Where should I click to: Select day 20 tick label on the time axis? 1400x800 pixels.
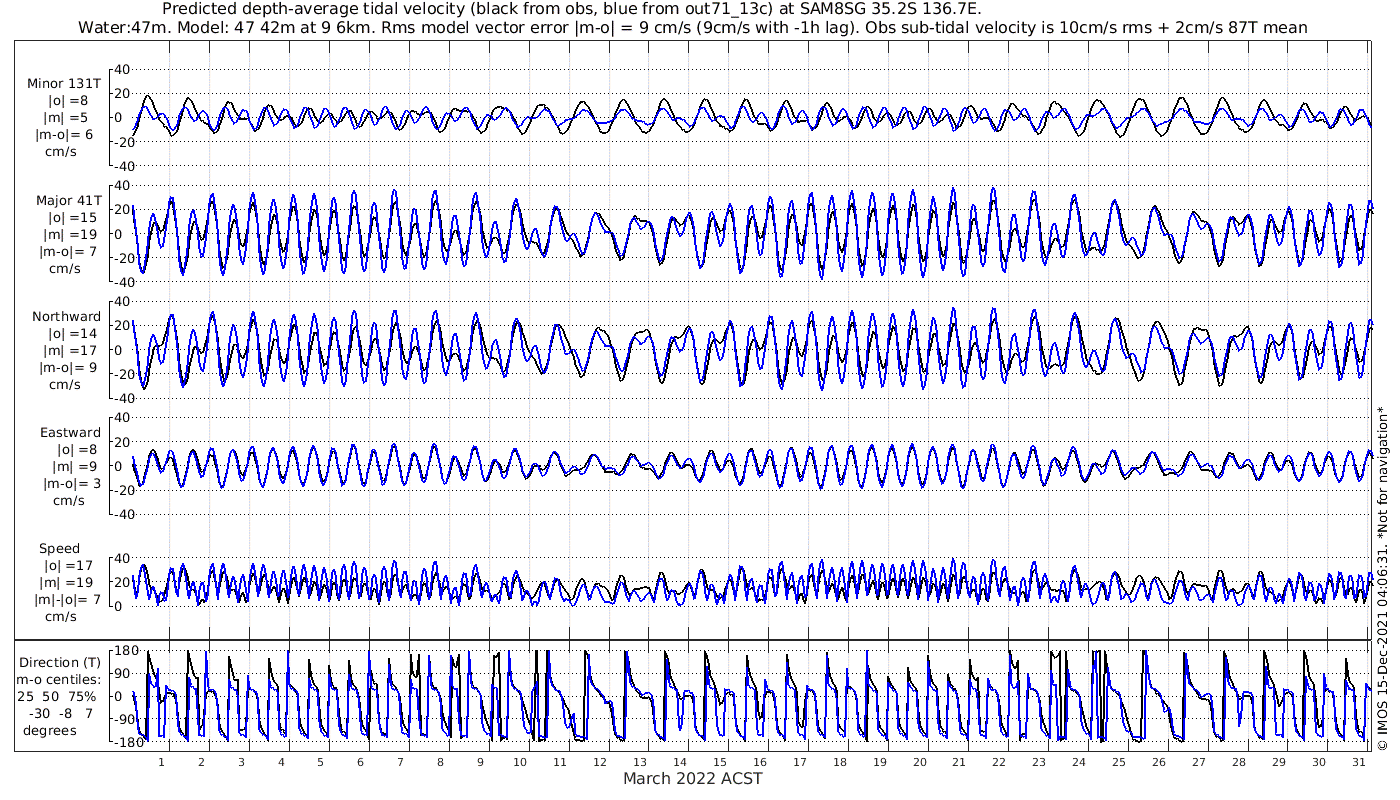click(919, 762)
